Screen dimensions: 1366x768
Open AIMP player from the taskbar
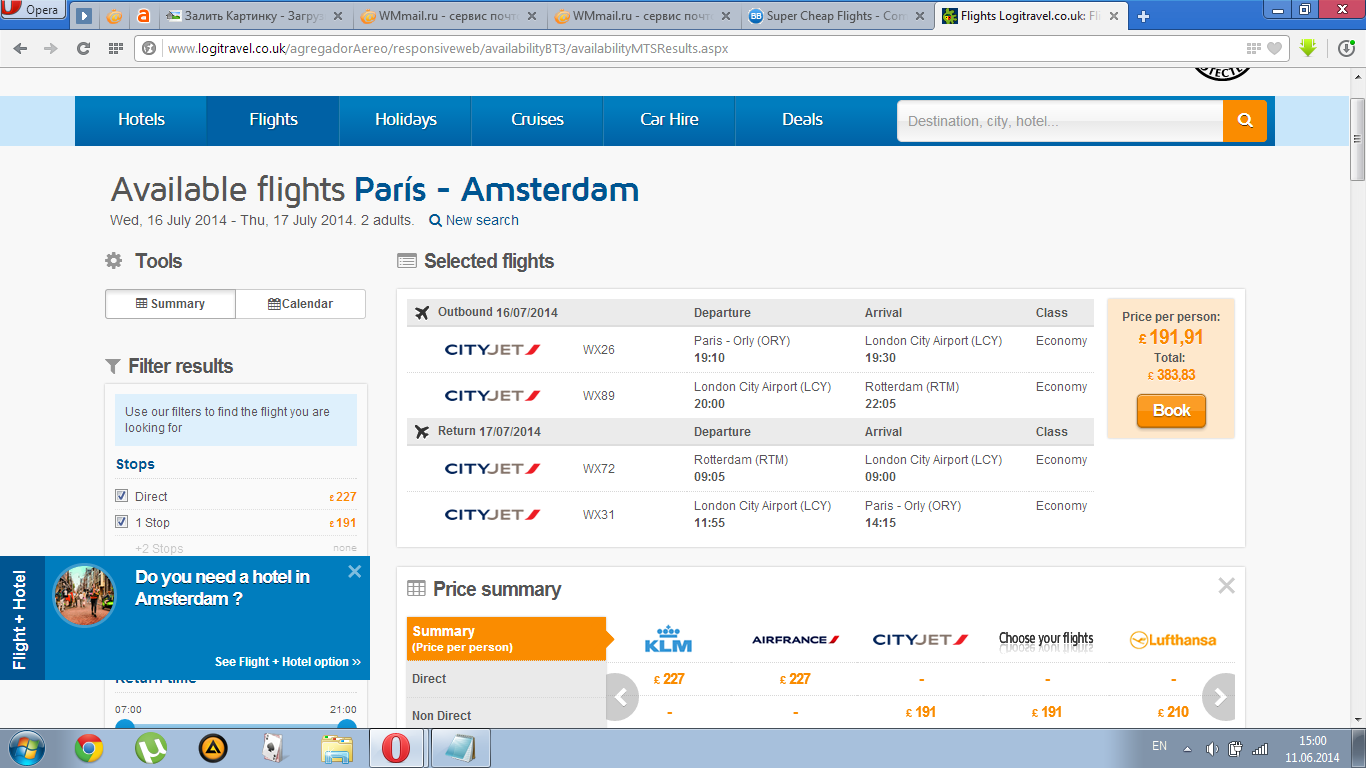pos(213,748)
